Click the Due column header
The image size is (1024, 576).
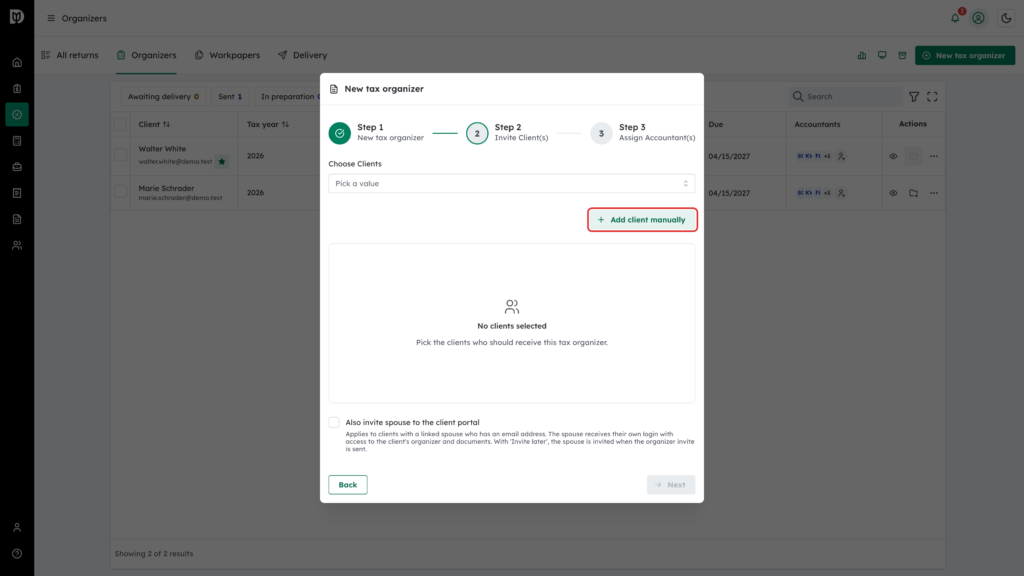pos(716,124)
